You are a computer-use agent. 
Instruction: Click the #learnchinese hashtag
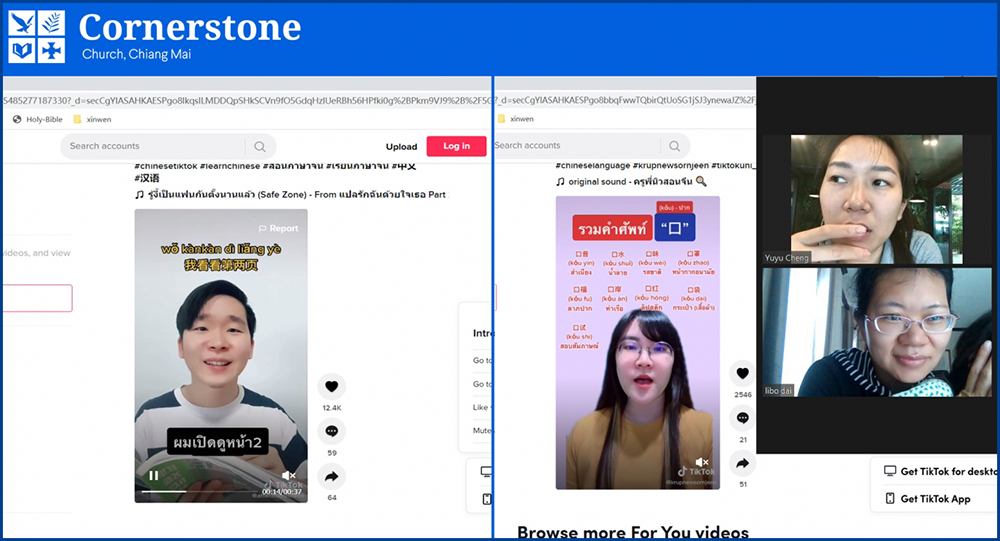click(x=229, y=166)
